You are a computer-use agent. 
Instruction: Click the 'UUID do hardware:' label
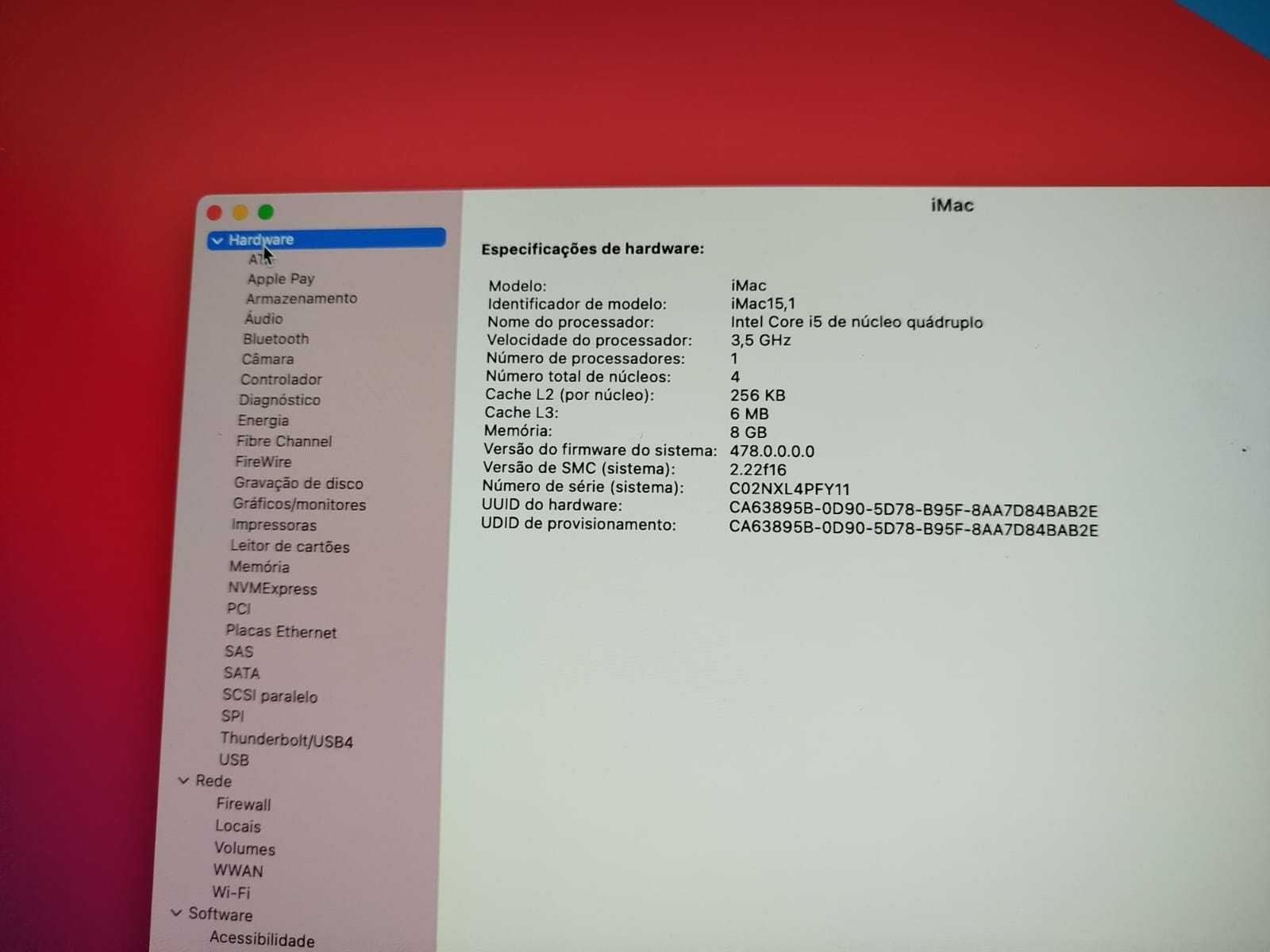click(552, 505)
